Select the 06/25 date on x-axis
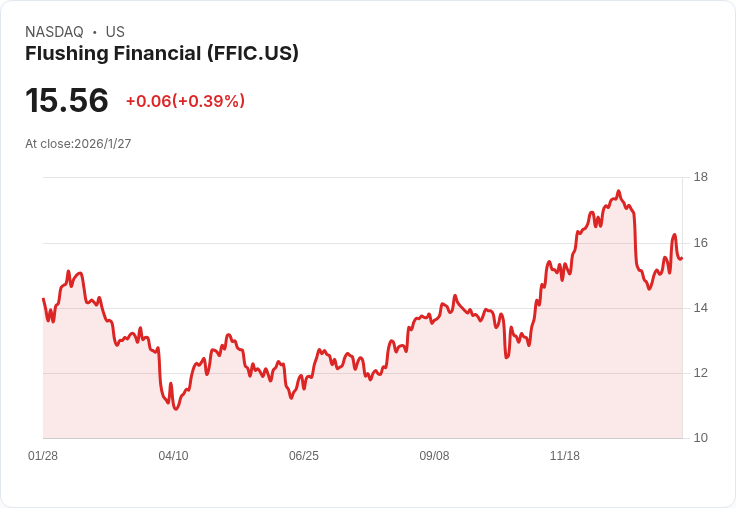The image size is (736, 508). tap(304, 456)
